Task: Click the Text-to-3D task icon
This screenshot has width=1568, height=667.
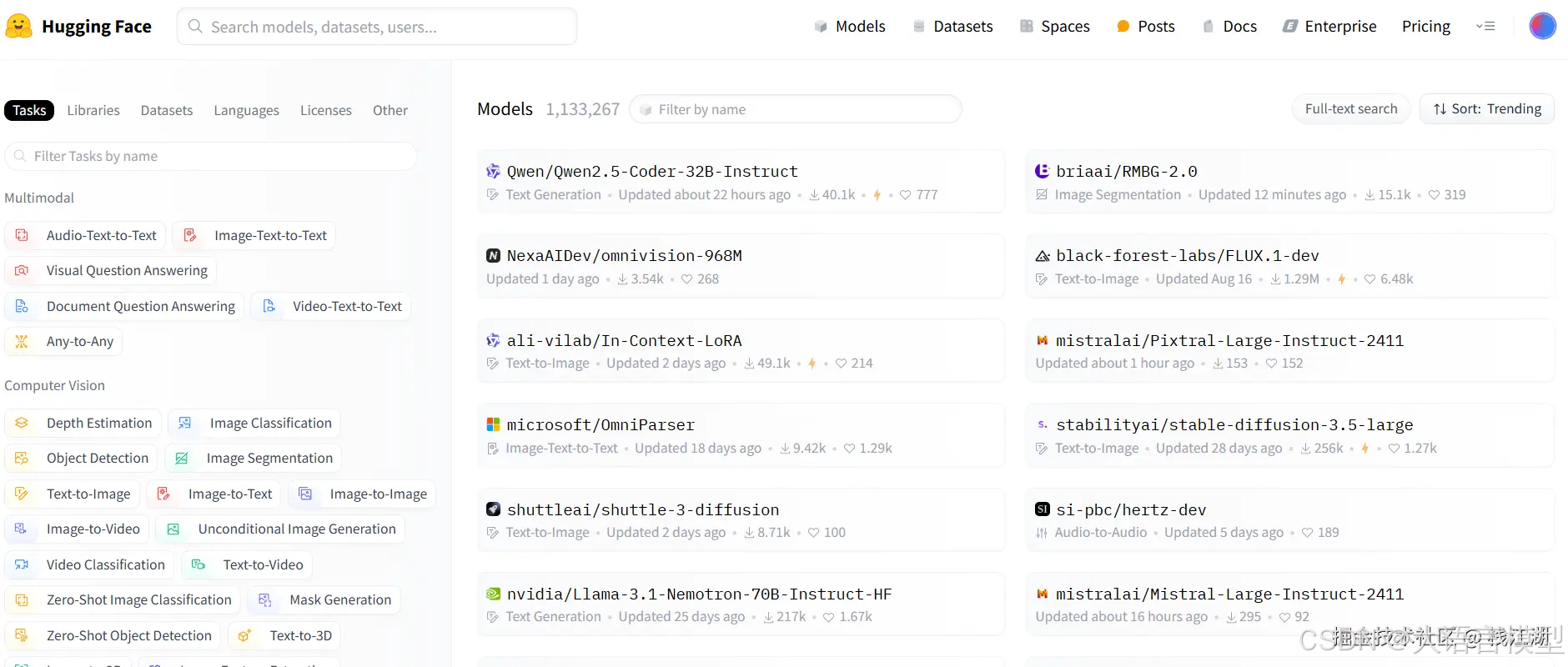Action: click(x=245, y=636)
